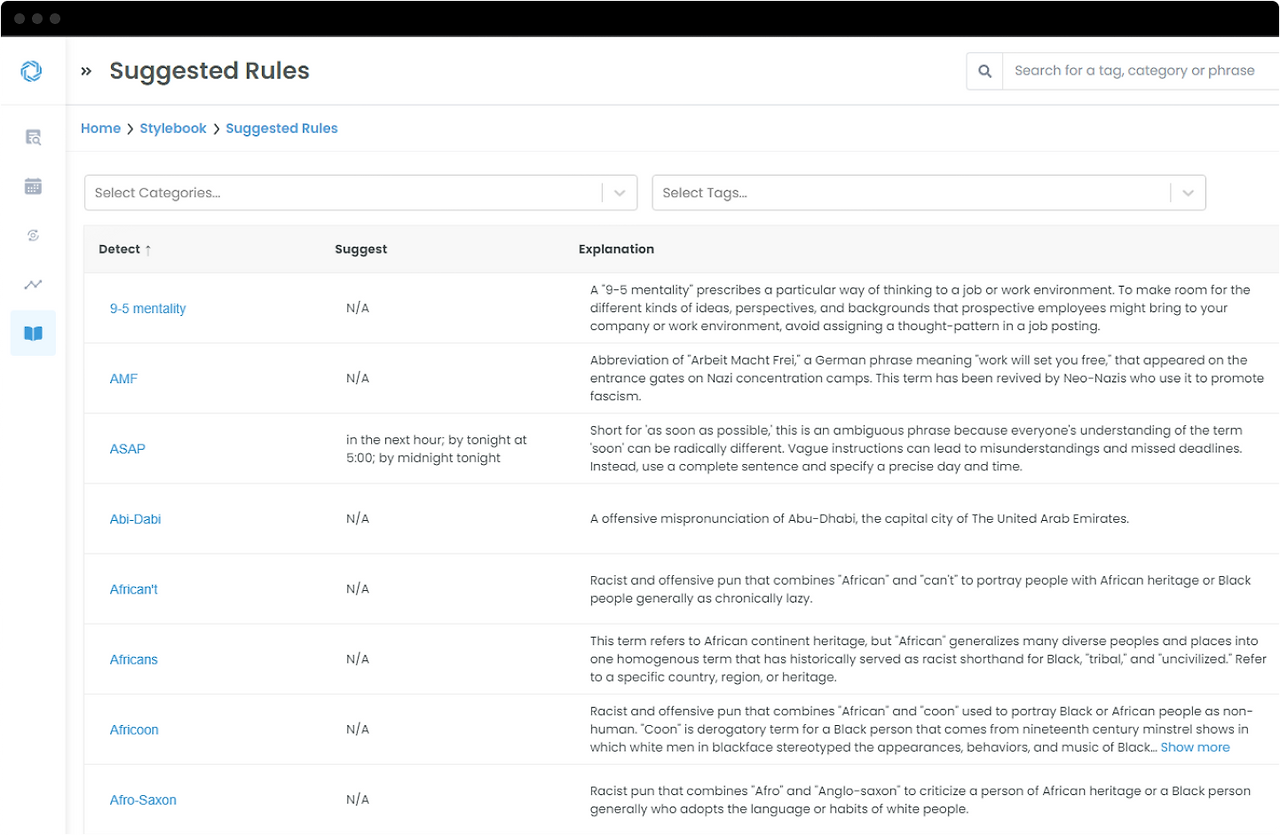Open the "9-5 mentality" rule
This screenshot has width=1280, height=835.
pos(148,309)
